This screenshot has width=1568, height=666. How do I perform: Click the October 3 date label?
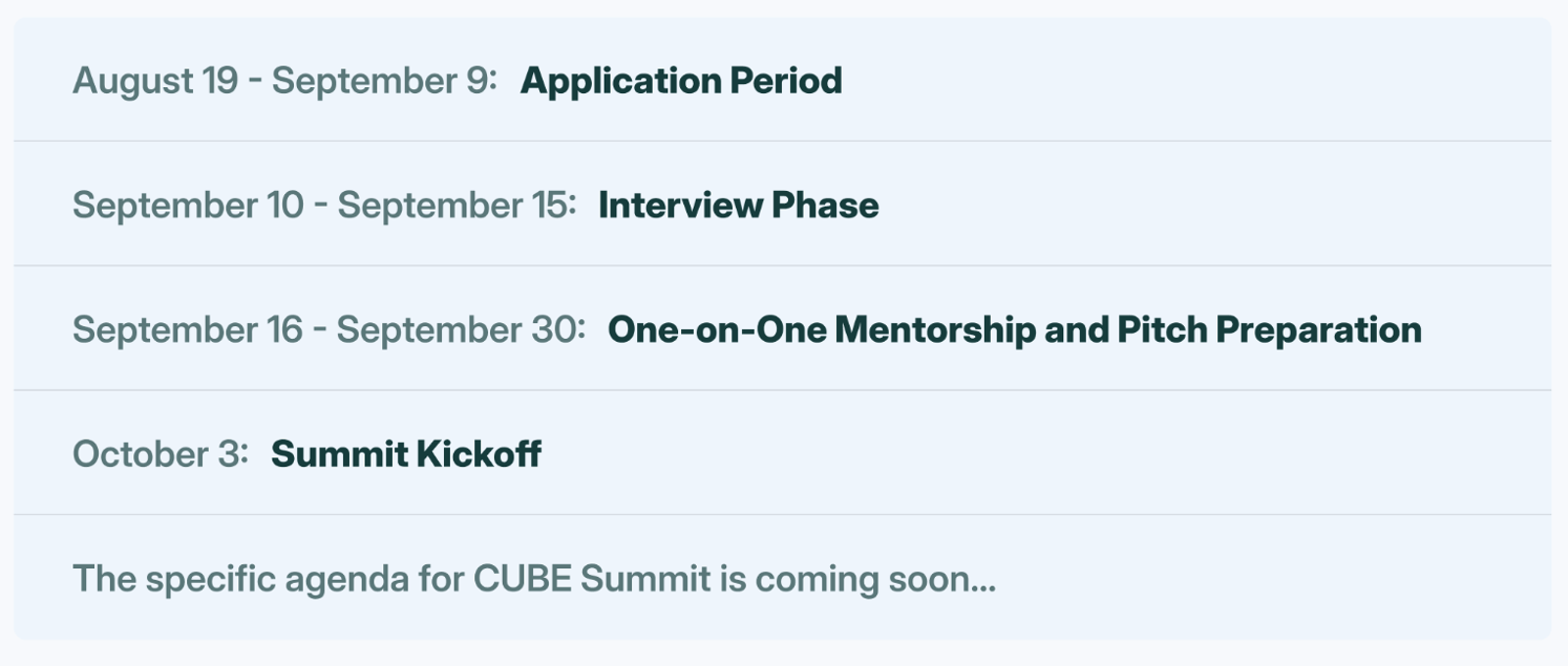pyautogui.click(x=161, y=453)
